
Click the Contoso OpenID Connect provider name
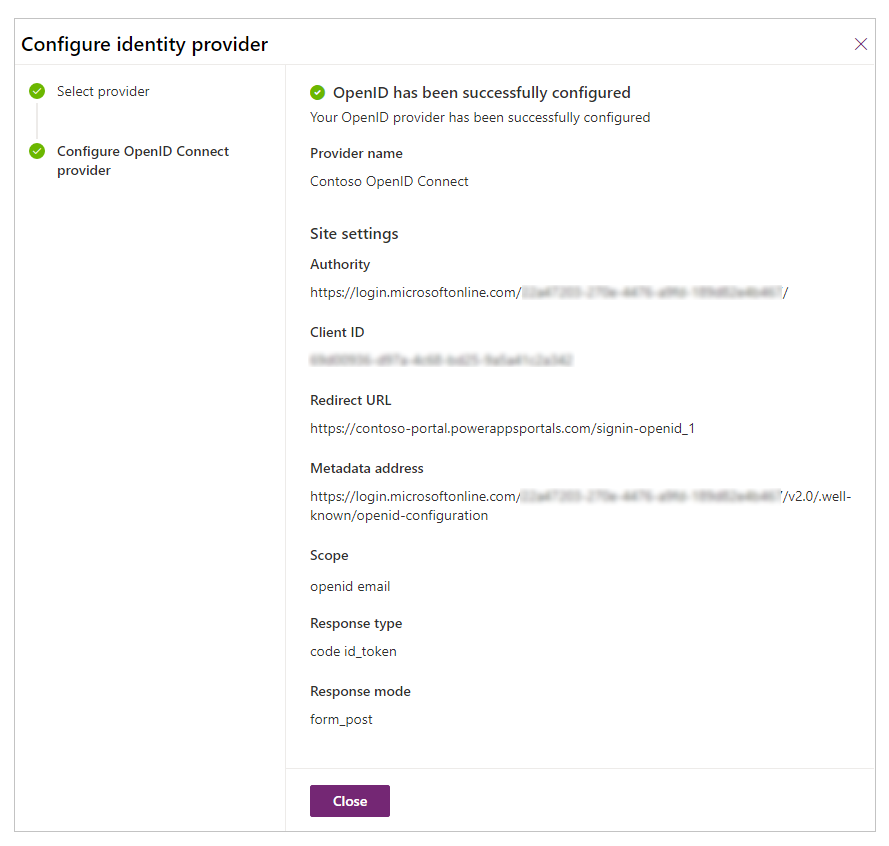(x=389, y=182)
